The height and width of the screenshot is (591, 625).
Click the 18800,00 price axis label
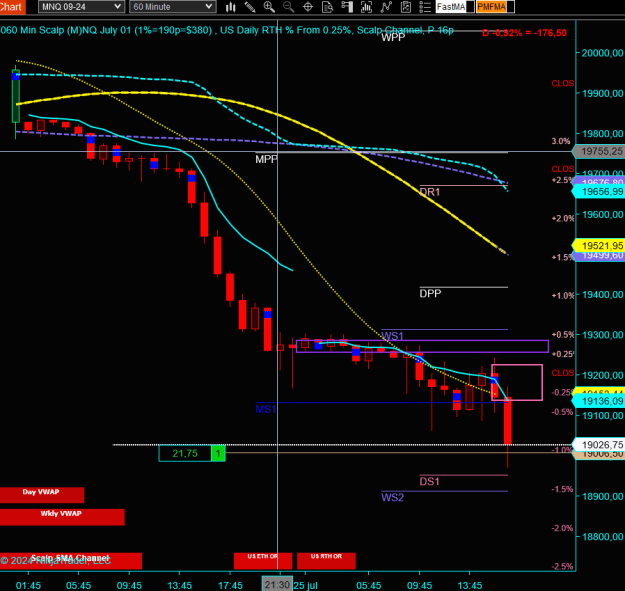pyautogui.click(x=603, y=537)
